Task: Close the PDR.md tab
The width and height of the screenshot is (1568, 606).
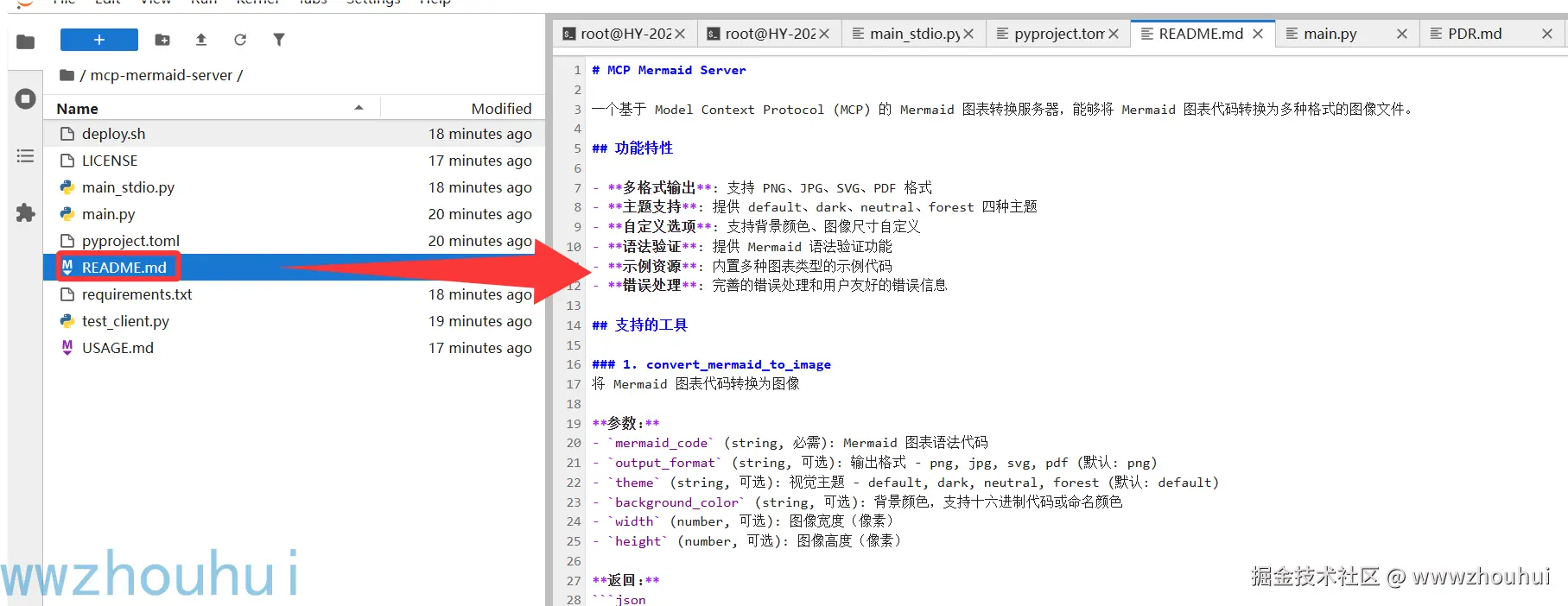Action: tap(1547, 34)
